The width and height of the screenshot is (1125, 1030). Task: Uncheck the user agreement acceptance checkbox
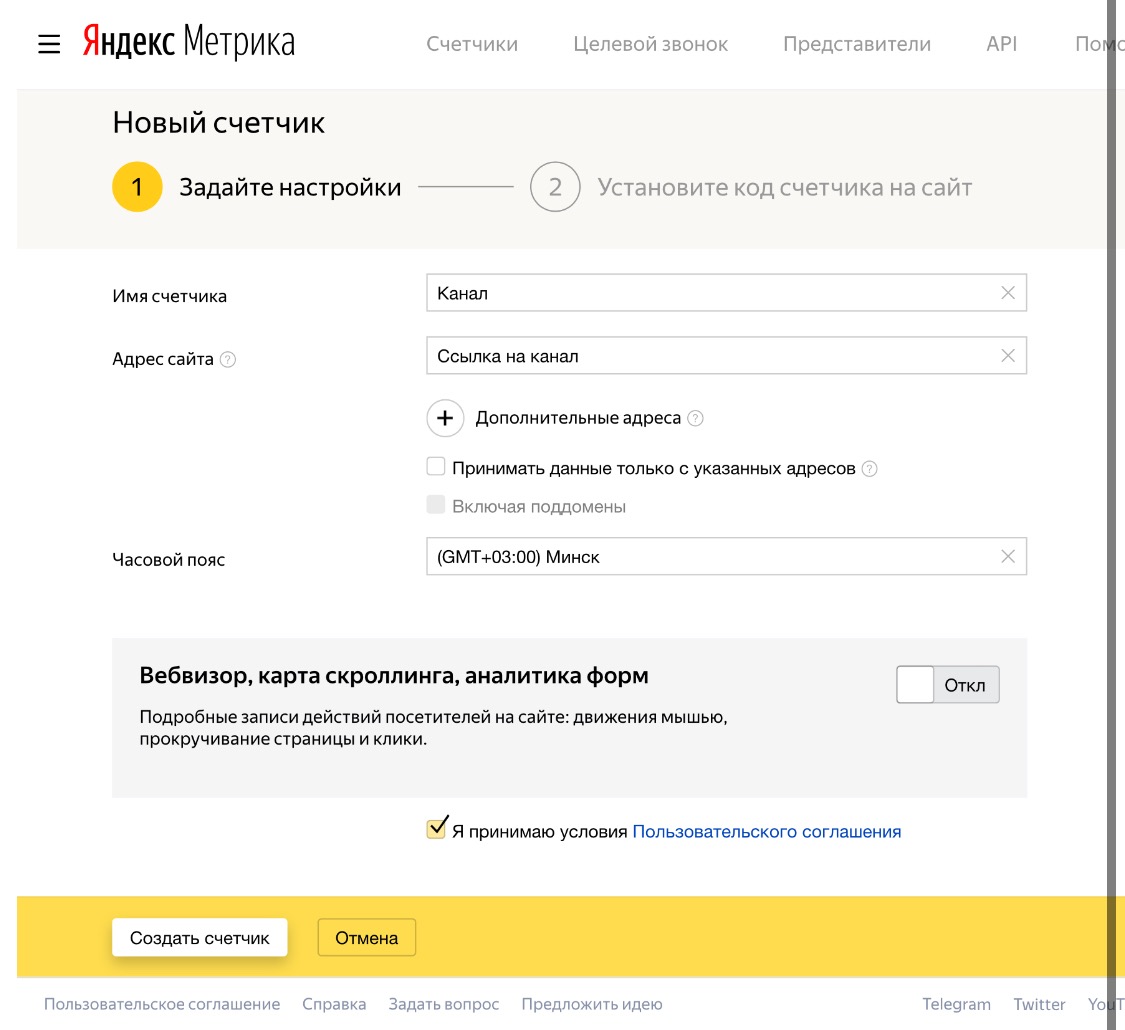click(436, 829)
